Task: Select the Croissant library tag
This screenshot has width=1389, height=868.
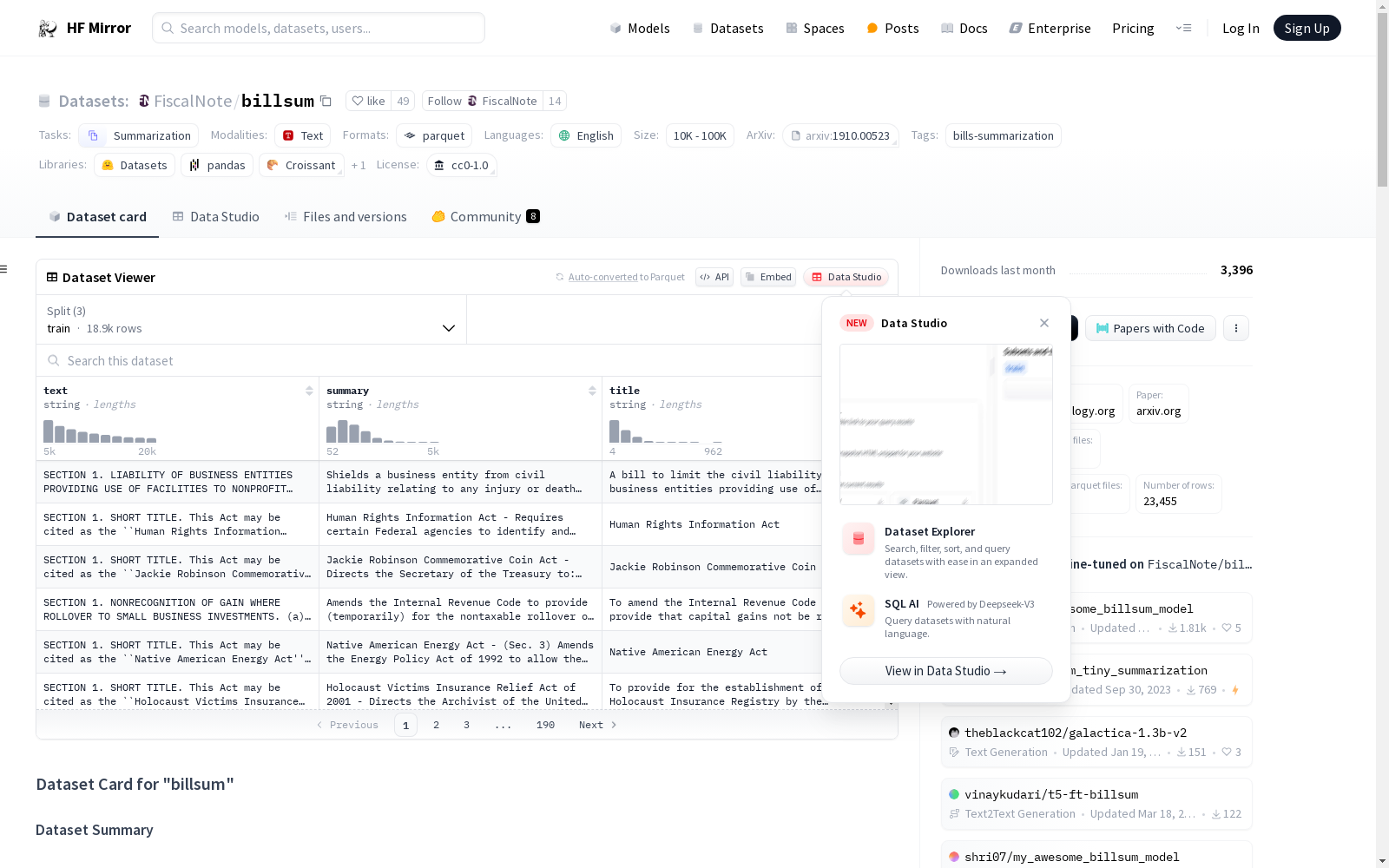Action: [x=301, y=165]
